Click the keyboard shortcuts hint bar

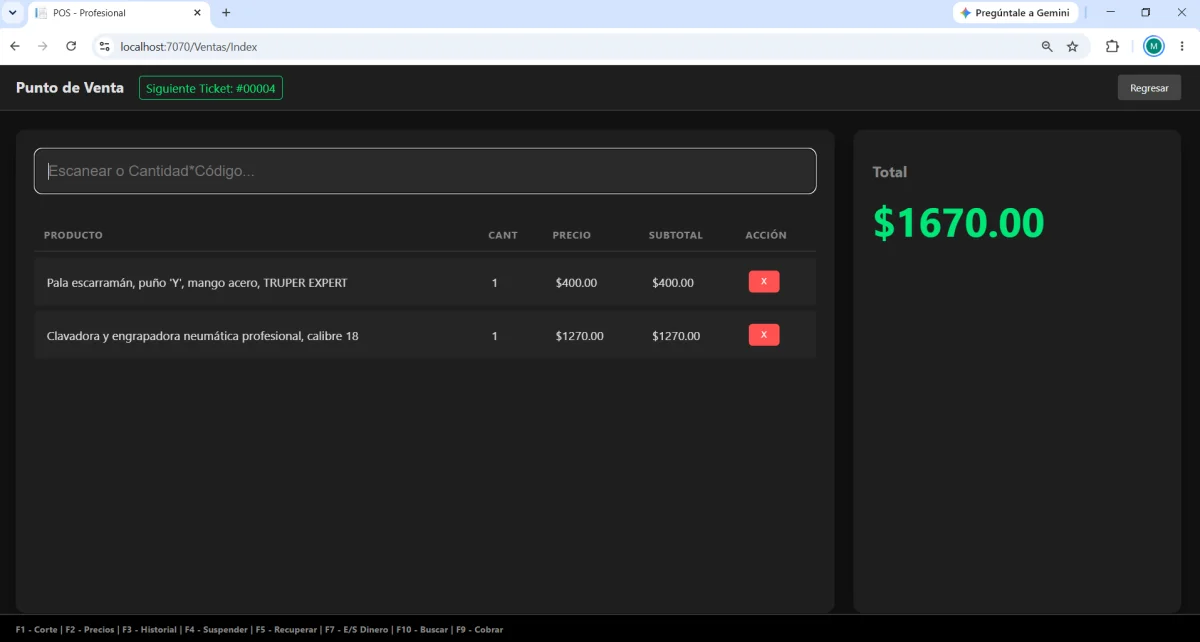tap(259, 630)
